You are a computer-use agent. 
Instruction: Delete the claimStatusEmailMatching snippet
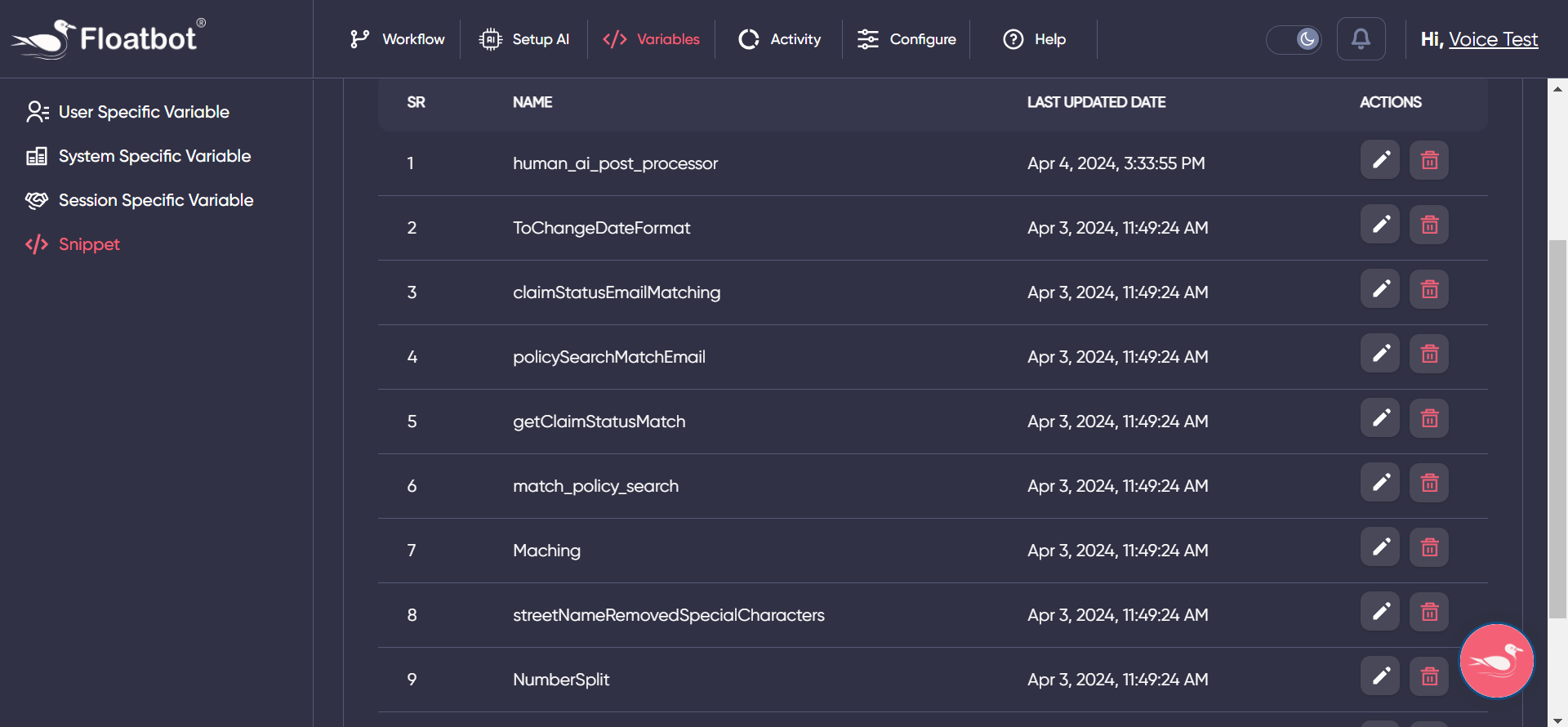pyautogui.click(x=1429, y=289)
